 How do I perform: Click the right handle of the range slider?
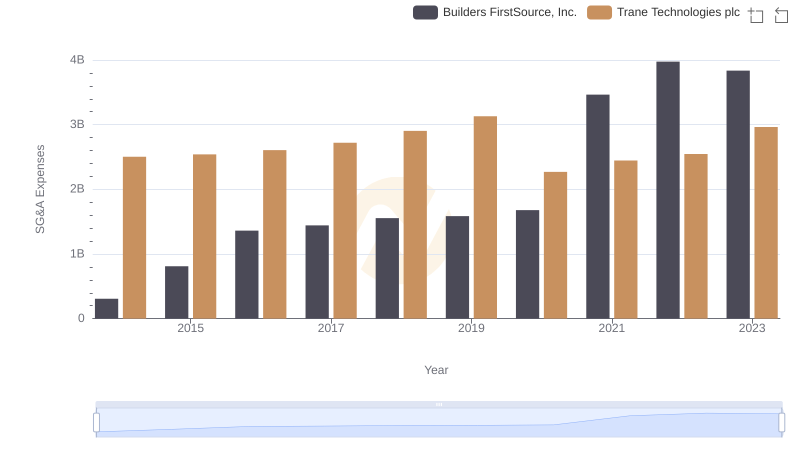coord(781,422)
